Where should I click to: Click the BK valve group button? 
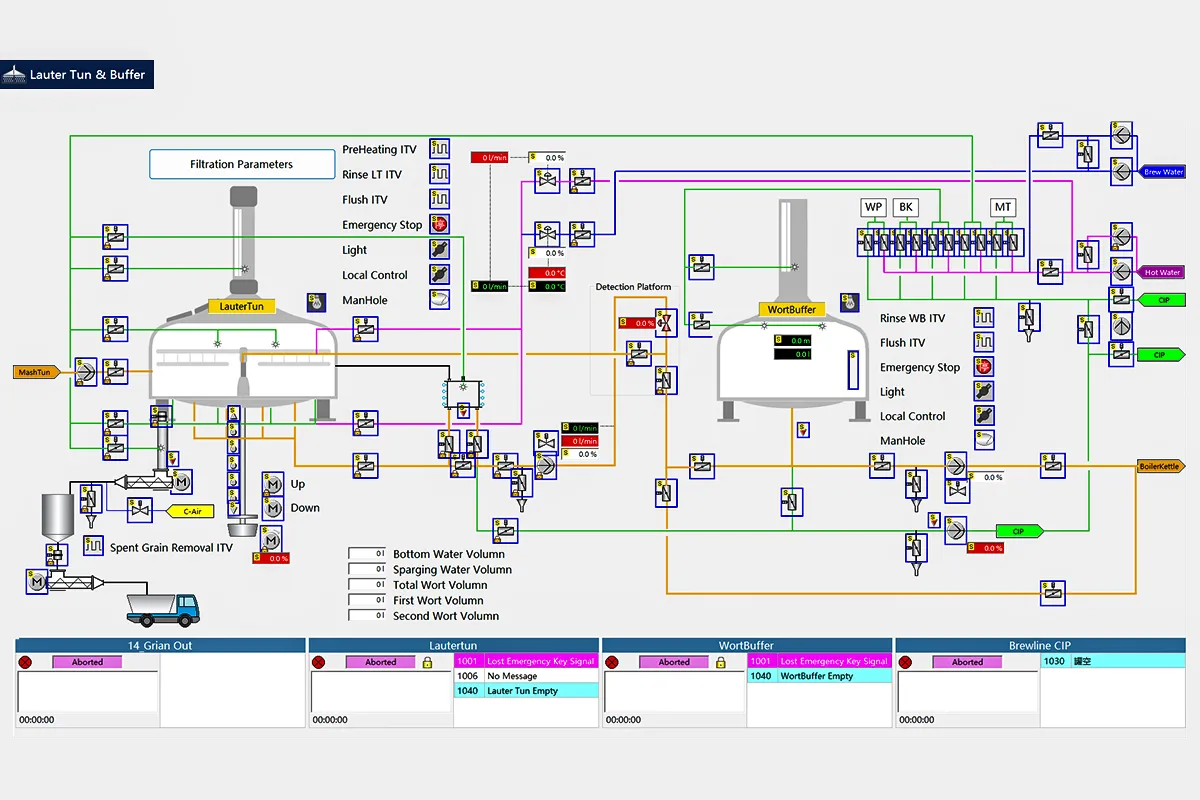906,207
